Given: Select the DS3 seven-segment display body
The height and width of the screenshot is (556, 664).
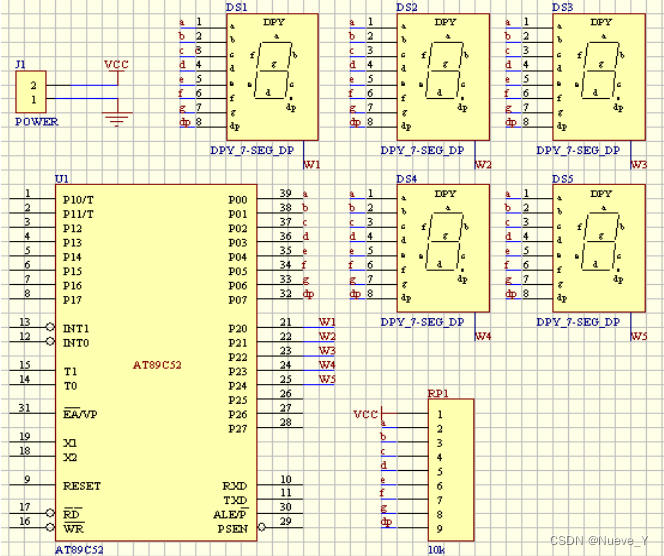Looking at the screenshot, I should pyautogui.click(x=599, y=77).
